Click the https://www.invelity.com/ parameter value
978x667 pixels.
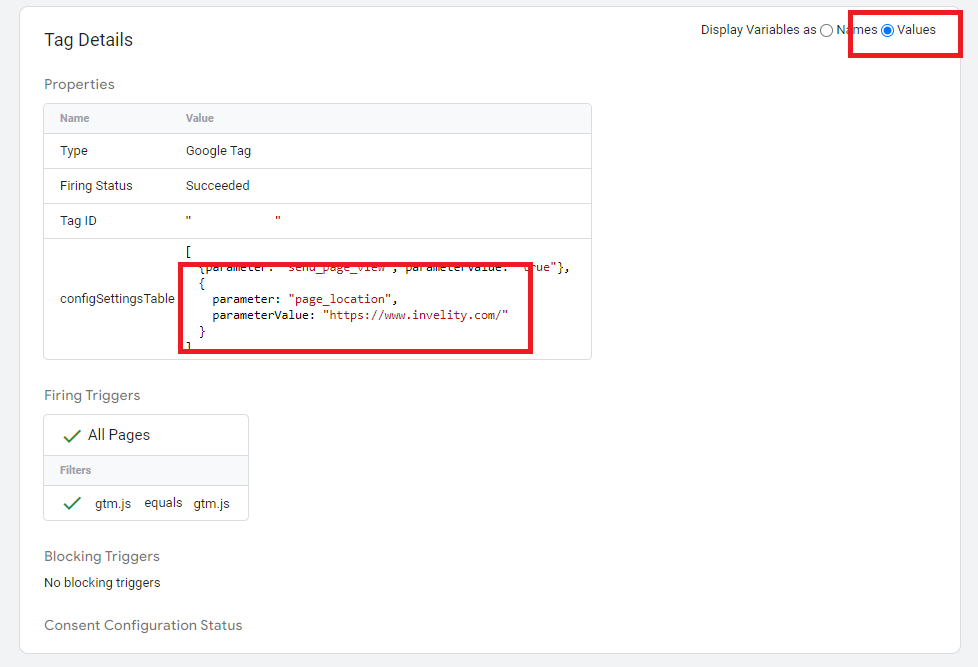click(x=416, y=315)
